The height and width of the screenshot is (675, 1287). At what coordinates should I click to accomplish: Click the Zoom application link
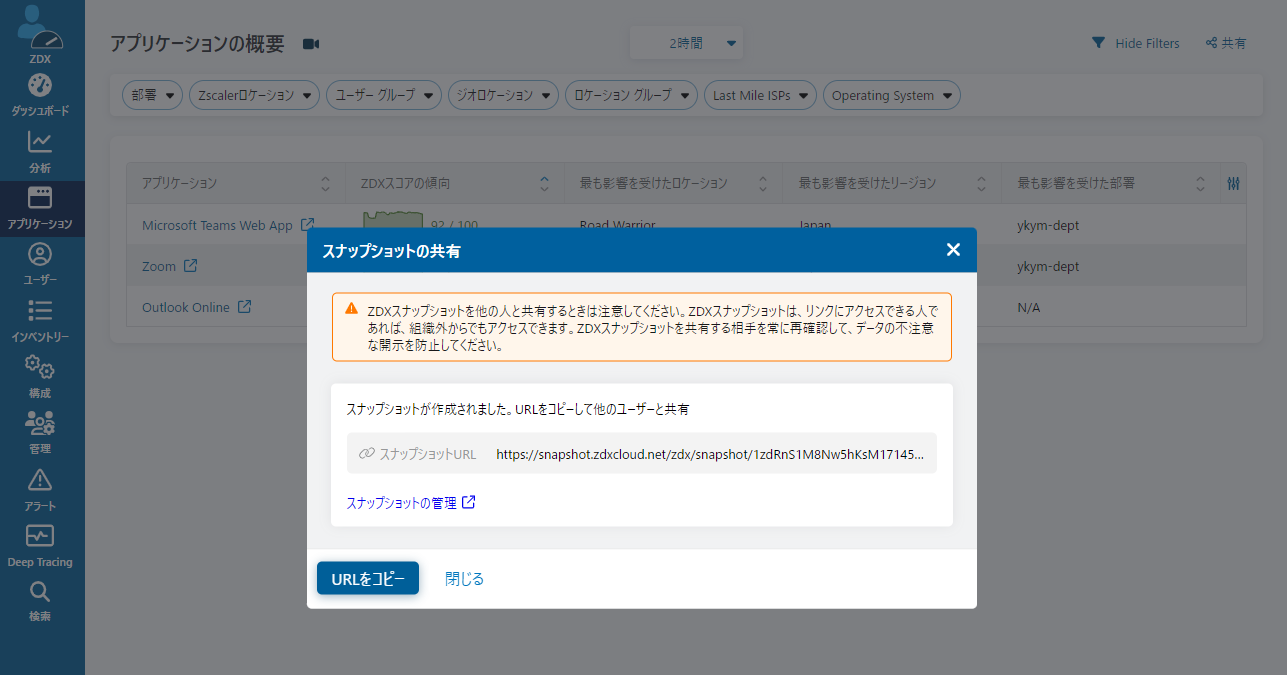point(159,266)
